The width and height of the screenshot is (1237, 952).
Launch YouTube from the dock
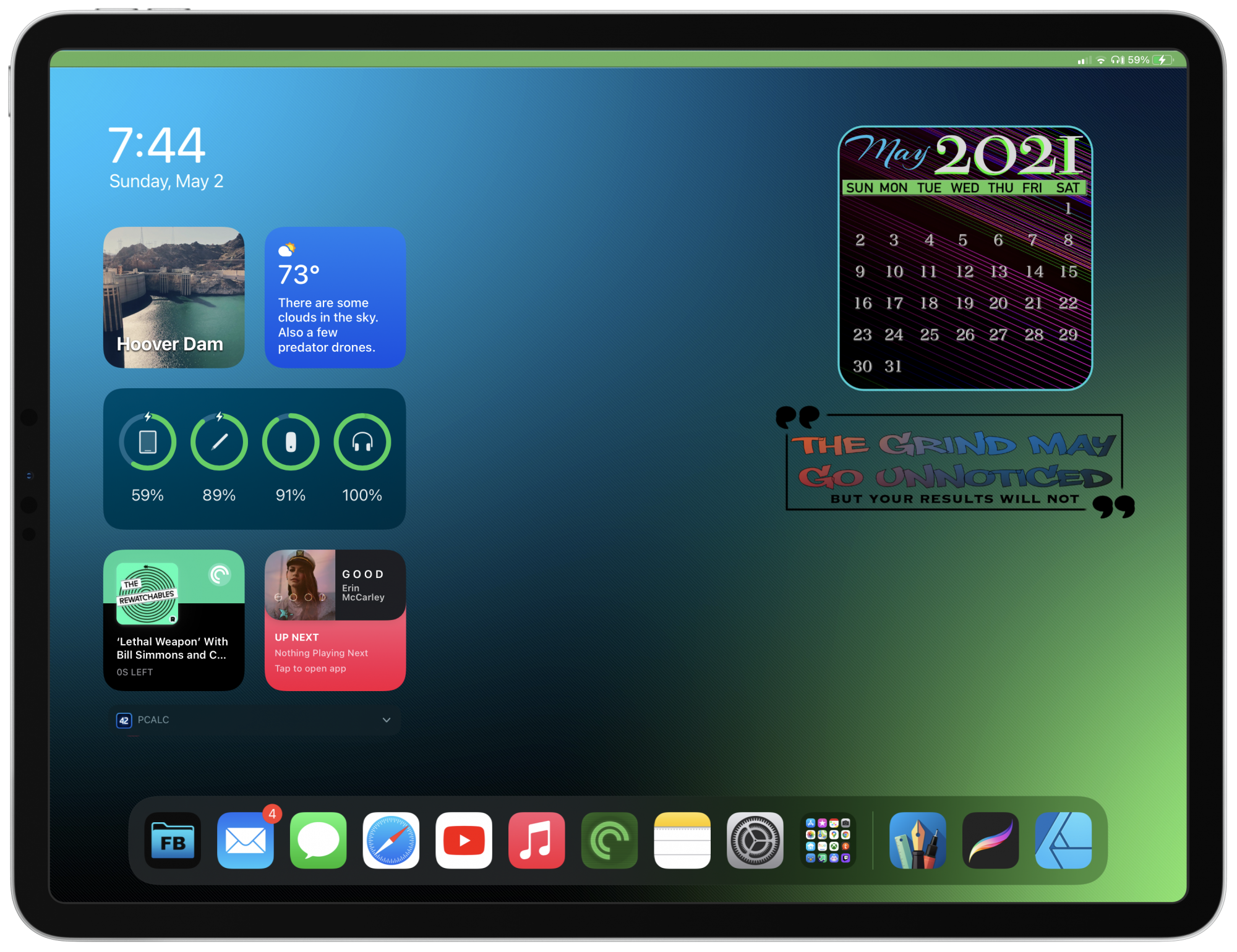(464, 841)
